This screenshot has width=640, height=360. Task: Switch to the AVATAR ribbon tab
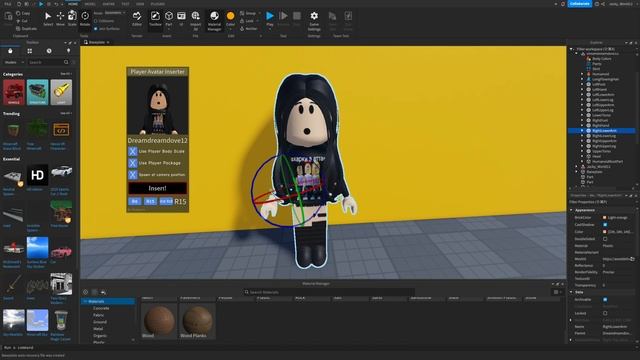(x=109, y=4)
